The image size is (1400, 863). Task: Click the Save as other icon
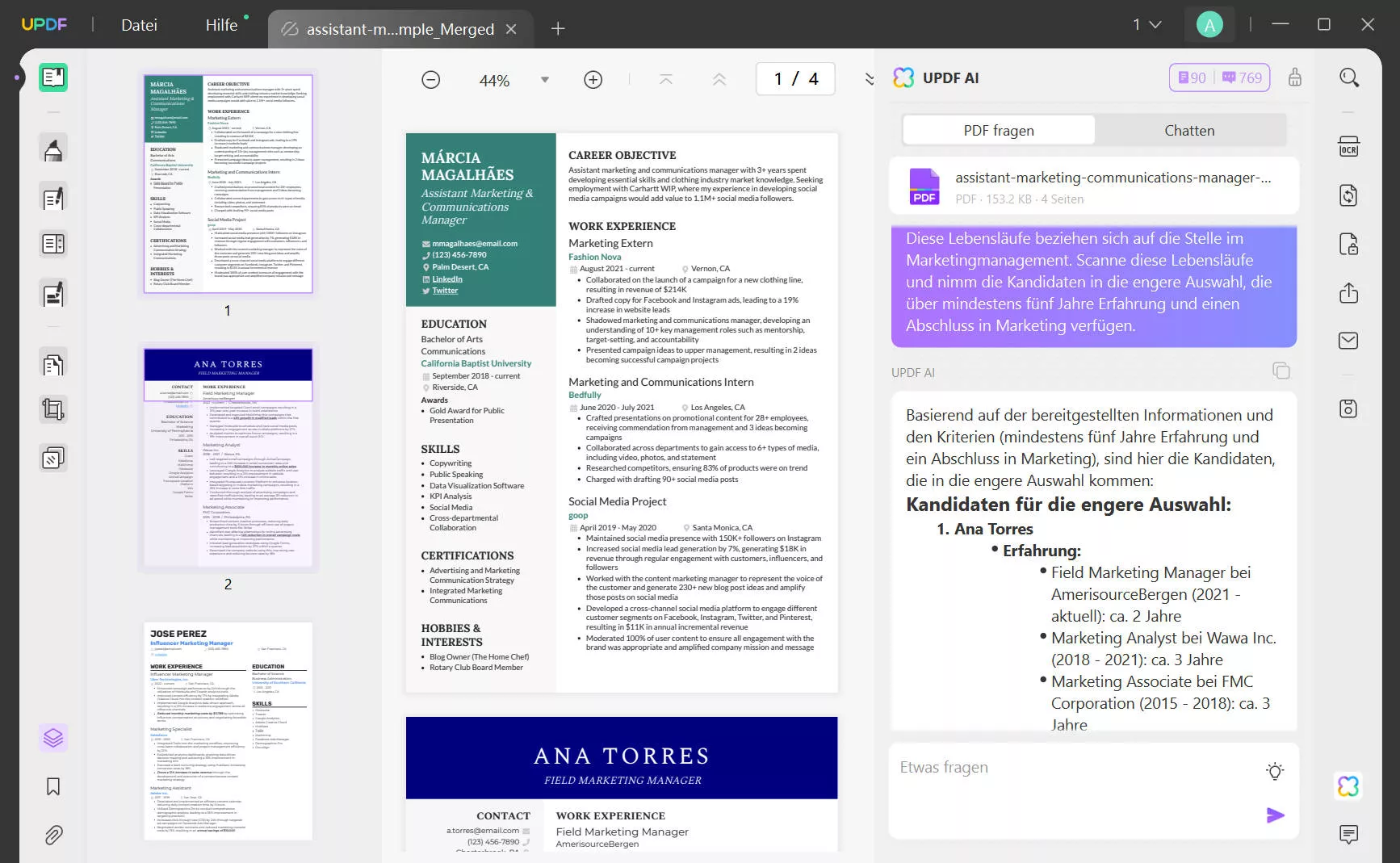click(1348, 408)
